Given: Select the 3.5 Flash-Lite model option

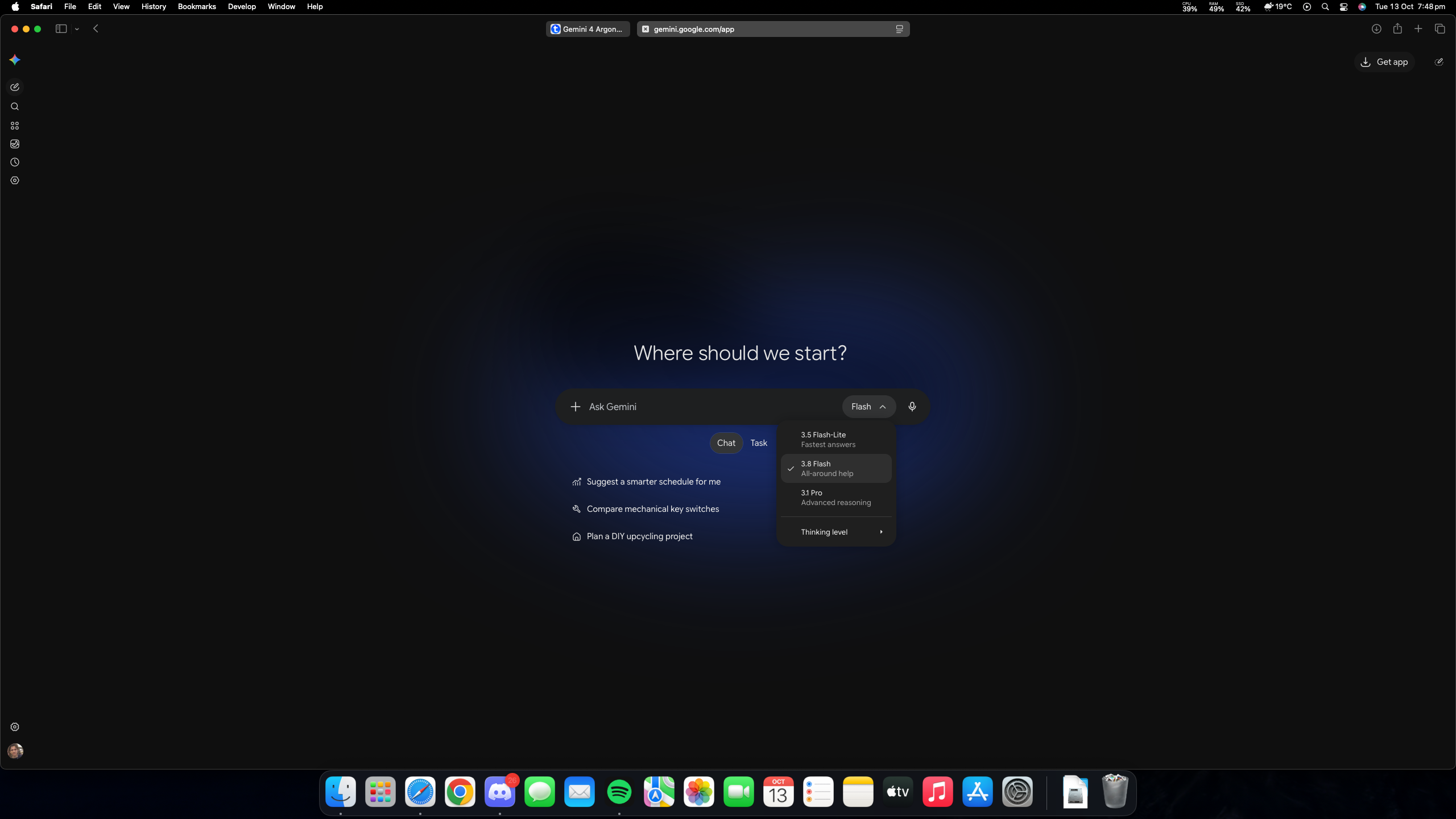Looking at the screenshot, I should [836, 440].
